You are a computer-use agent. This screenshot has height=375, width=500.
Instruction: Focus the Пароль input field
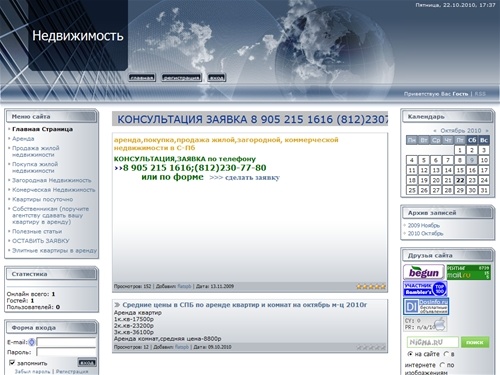pyautogui.click(x=66, y=352)
